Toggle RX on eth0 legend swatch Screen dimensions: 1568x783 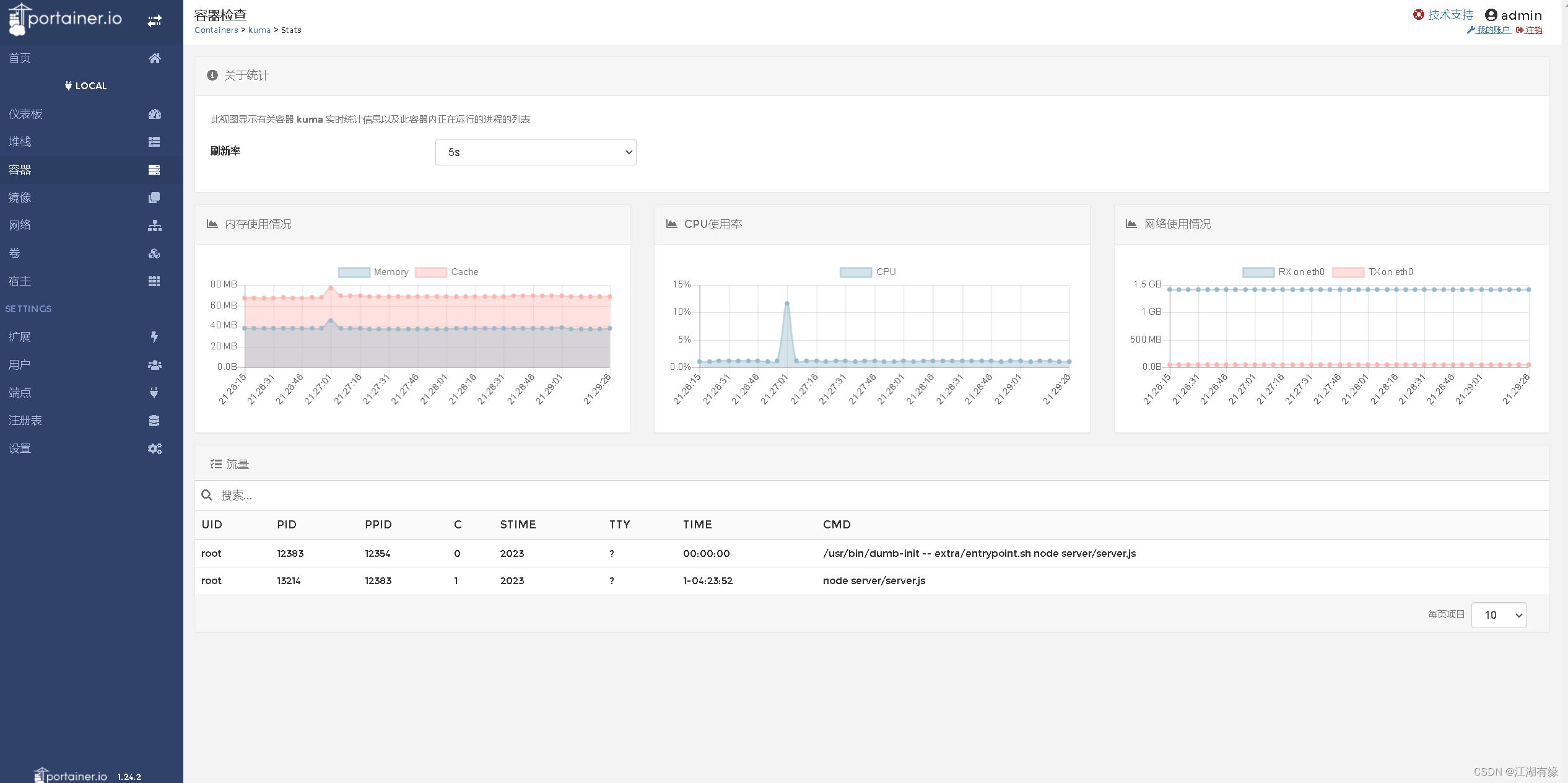coord(1258,272)
